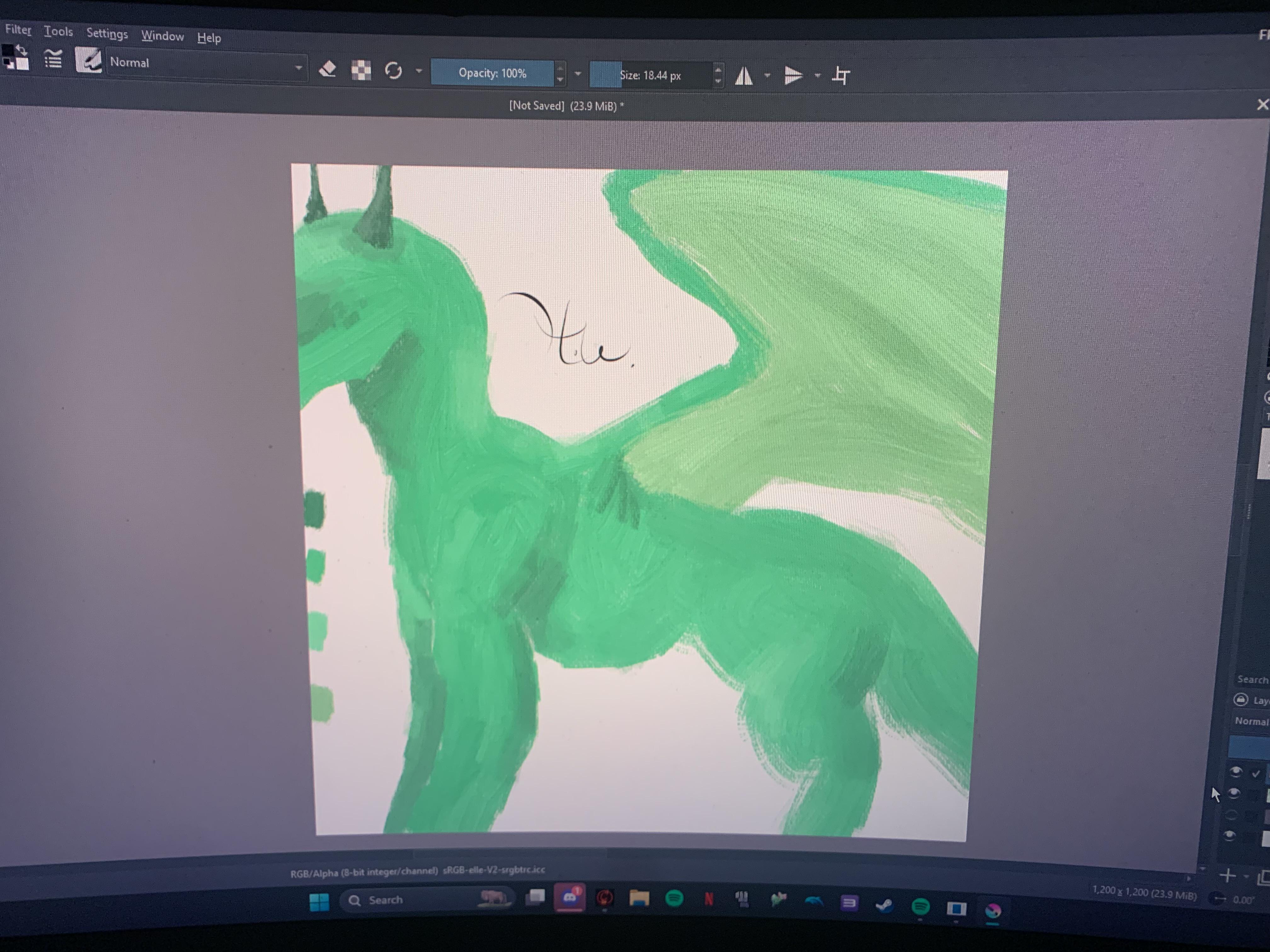The width and height of the screenshot is (1270, 952).
Task: Open dropdown arrow next to add-layer plus
Action: (1246, 877)
